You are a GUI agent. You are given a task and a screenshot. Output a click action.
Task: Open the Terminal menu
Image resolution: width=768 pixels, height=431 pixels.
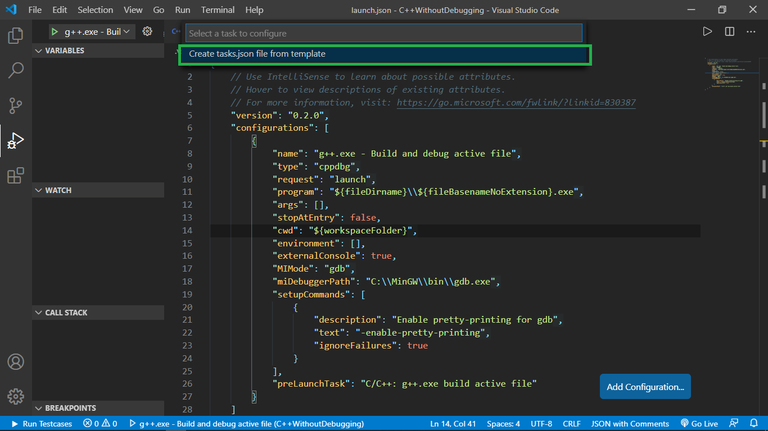[217, 9]
